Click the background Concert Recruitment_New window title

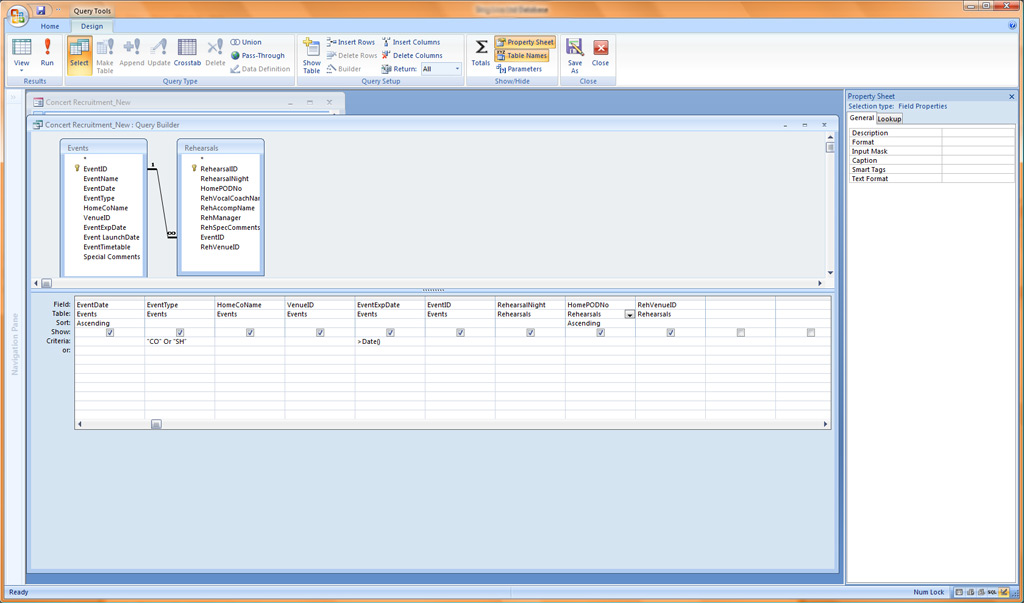tap(88, 103)
